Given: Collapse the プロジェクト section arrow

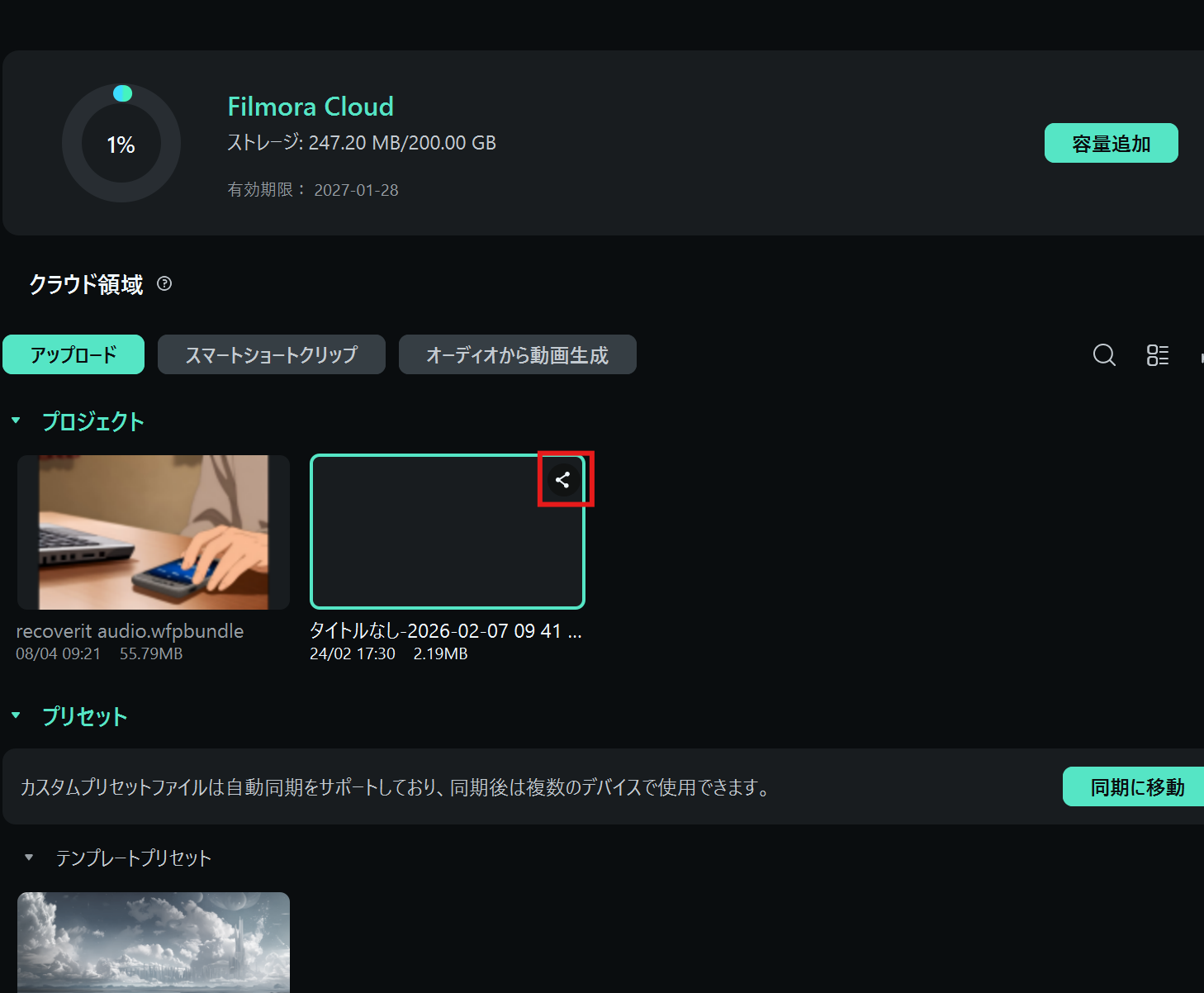Looking at the screenshot, I should pyautogui.click(x=16, y=420).
